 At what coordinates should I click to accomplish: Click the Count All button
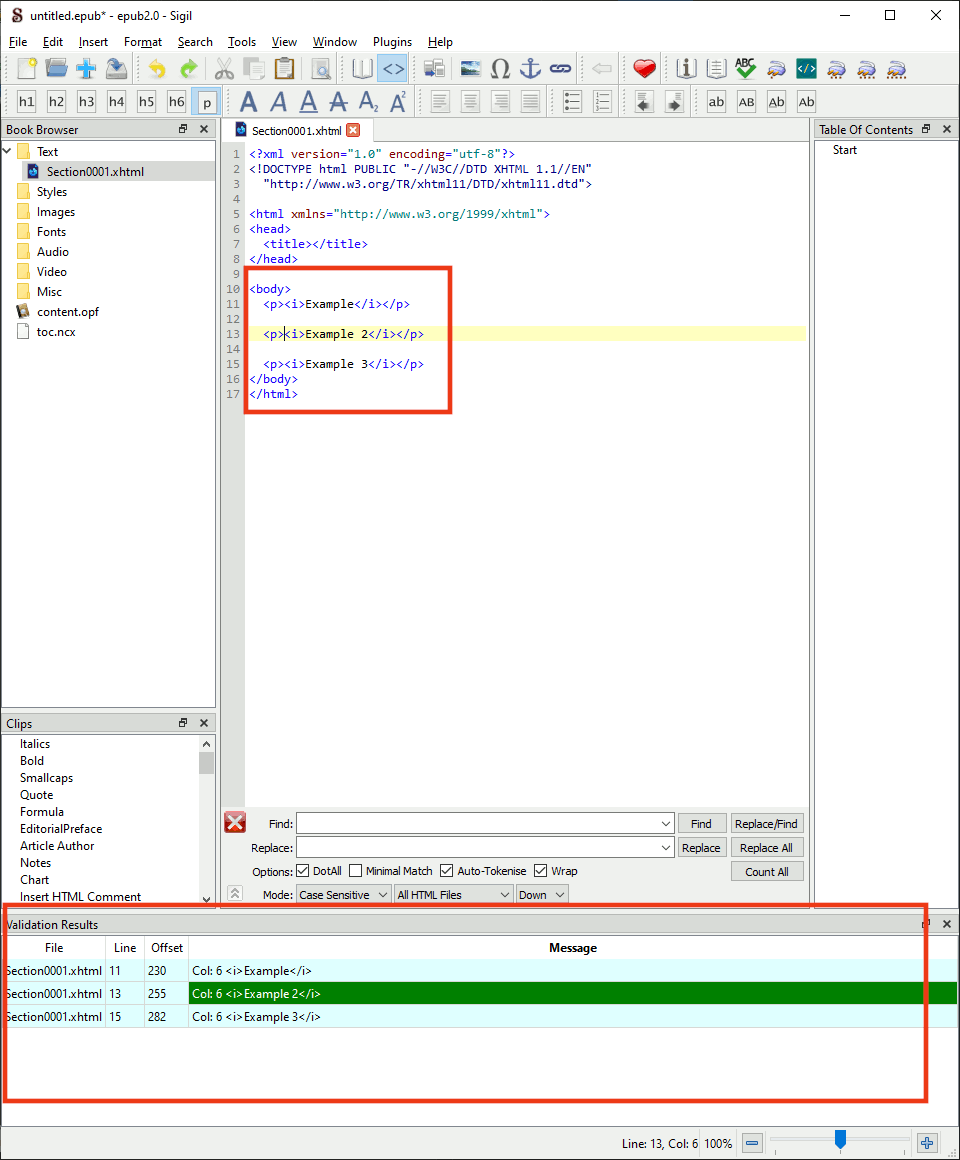point(766,871)
